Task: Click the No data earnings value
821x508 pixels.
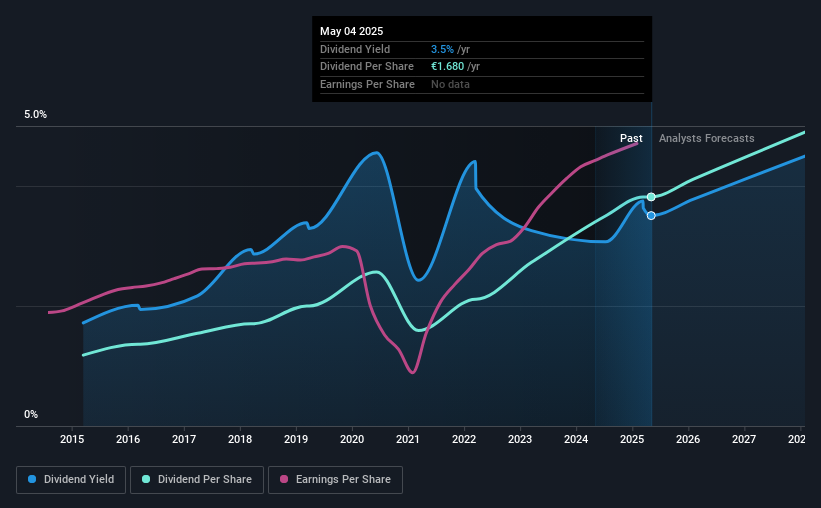Action: tap(450, 84)
